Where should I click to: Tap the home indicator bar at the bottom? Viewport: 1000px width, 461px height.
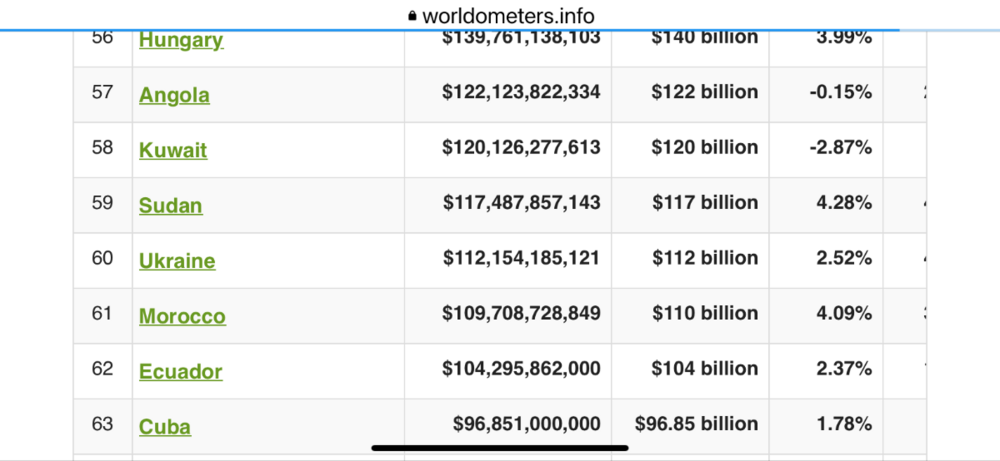[500, 448]
